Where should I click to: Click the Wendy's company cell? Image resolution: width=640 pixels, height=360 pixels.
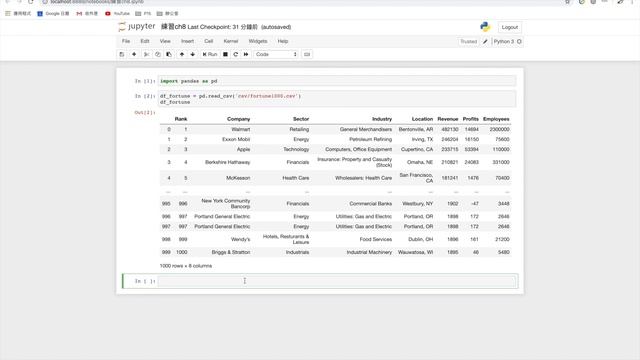click(240, 239)
